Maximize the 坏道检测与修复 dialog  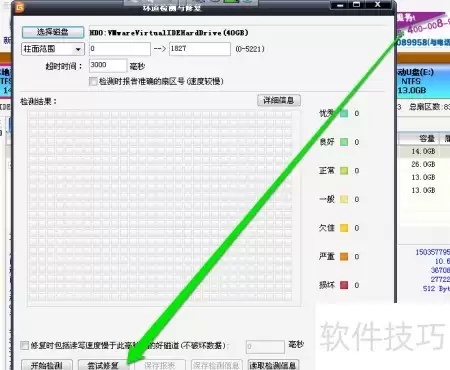click(x=357, y=5)
